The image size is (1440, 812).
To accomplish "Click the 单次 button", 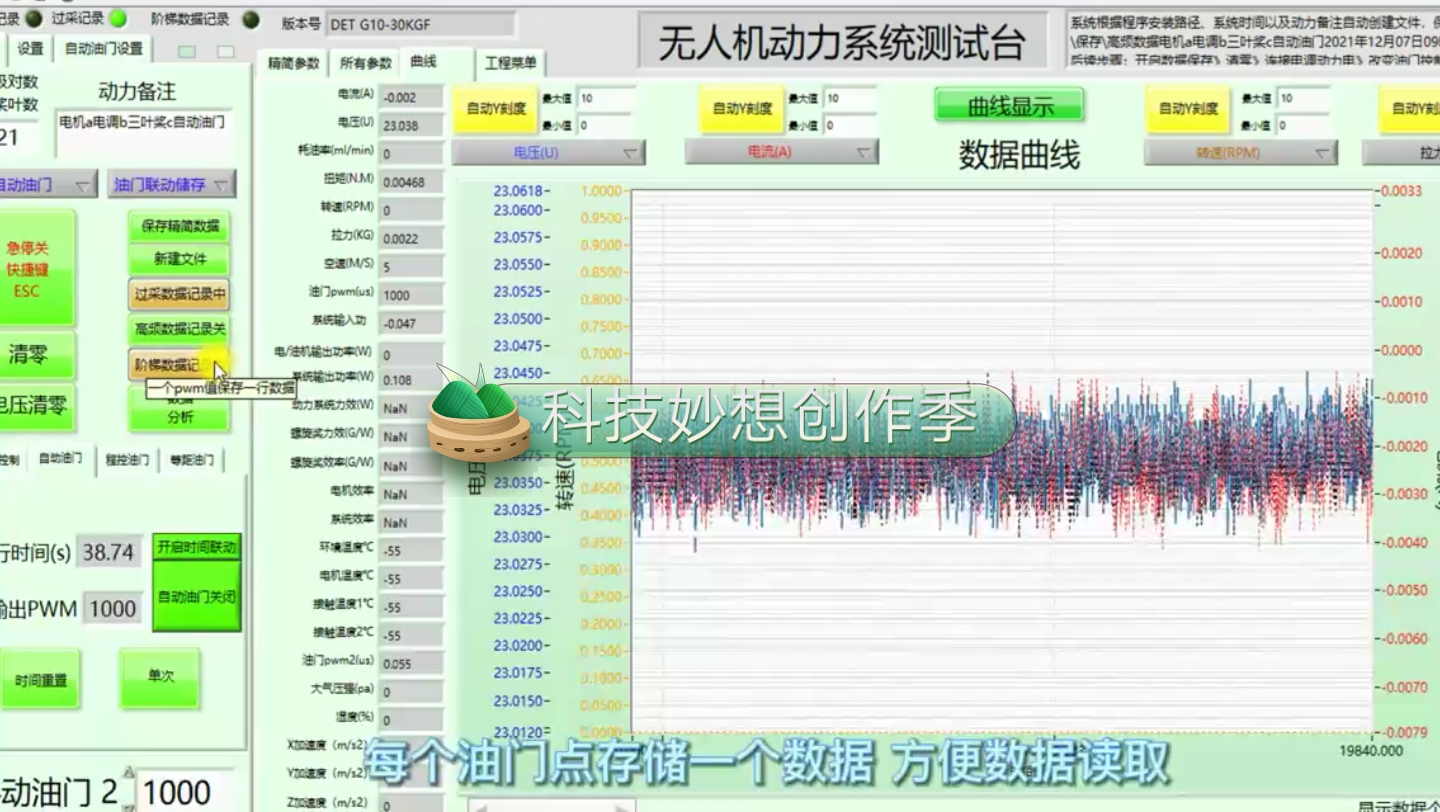I will click(161, 677).
